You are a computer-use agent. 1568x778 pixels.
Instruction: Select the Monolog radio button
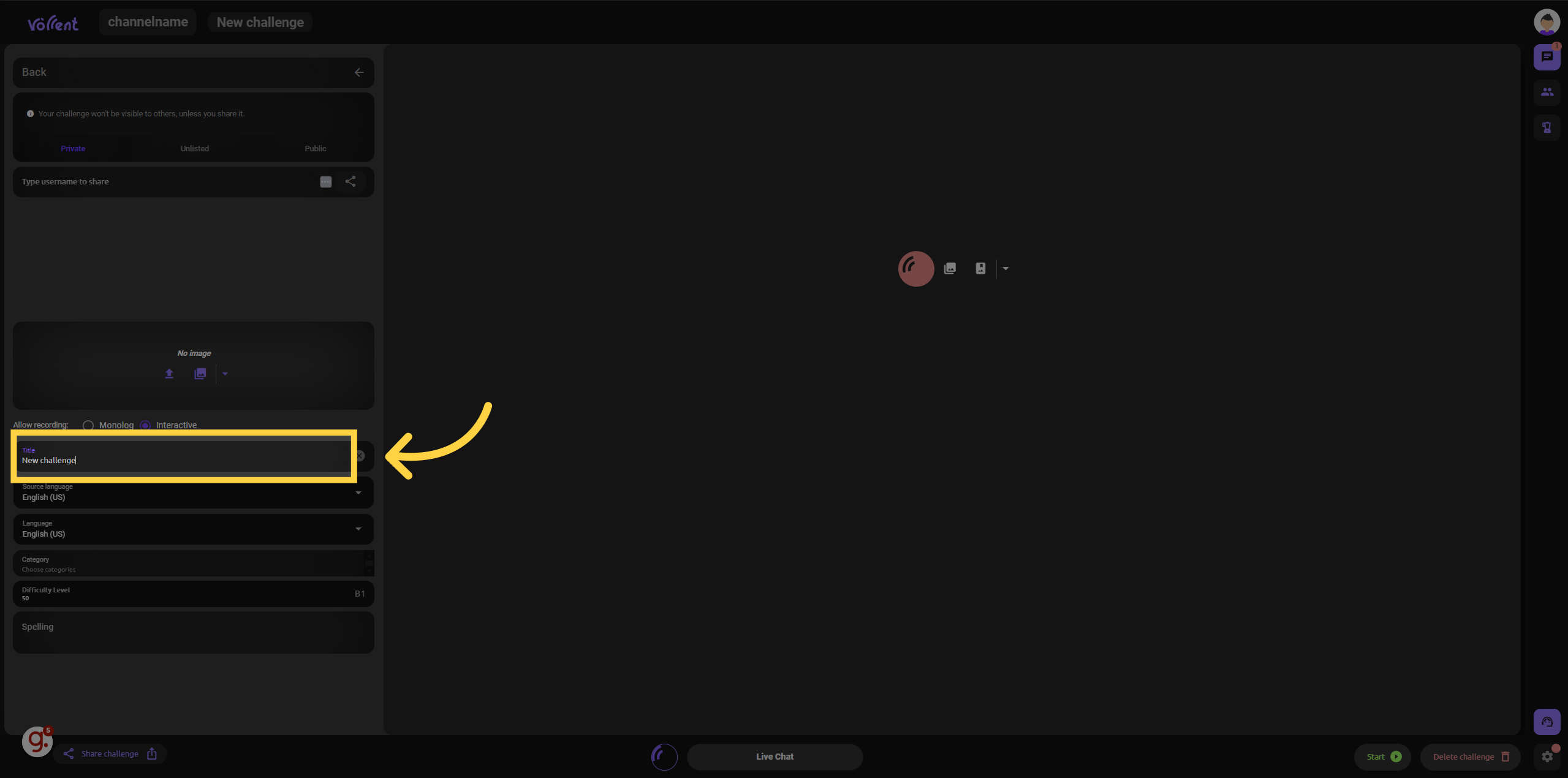point(88,425)
